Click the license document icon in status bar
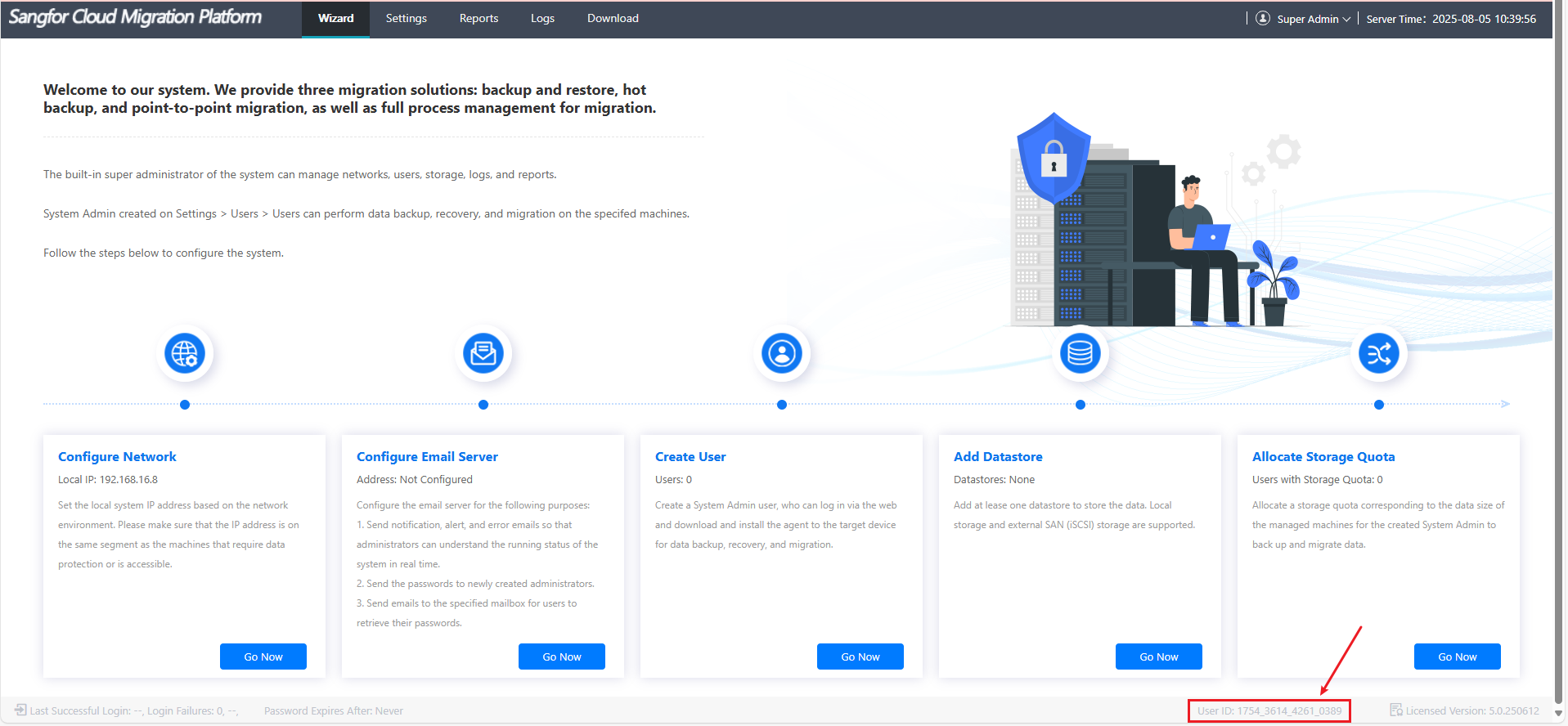Image resolution: width=1568 pixels, height=726 pixels. [x=1396, y=710]
